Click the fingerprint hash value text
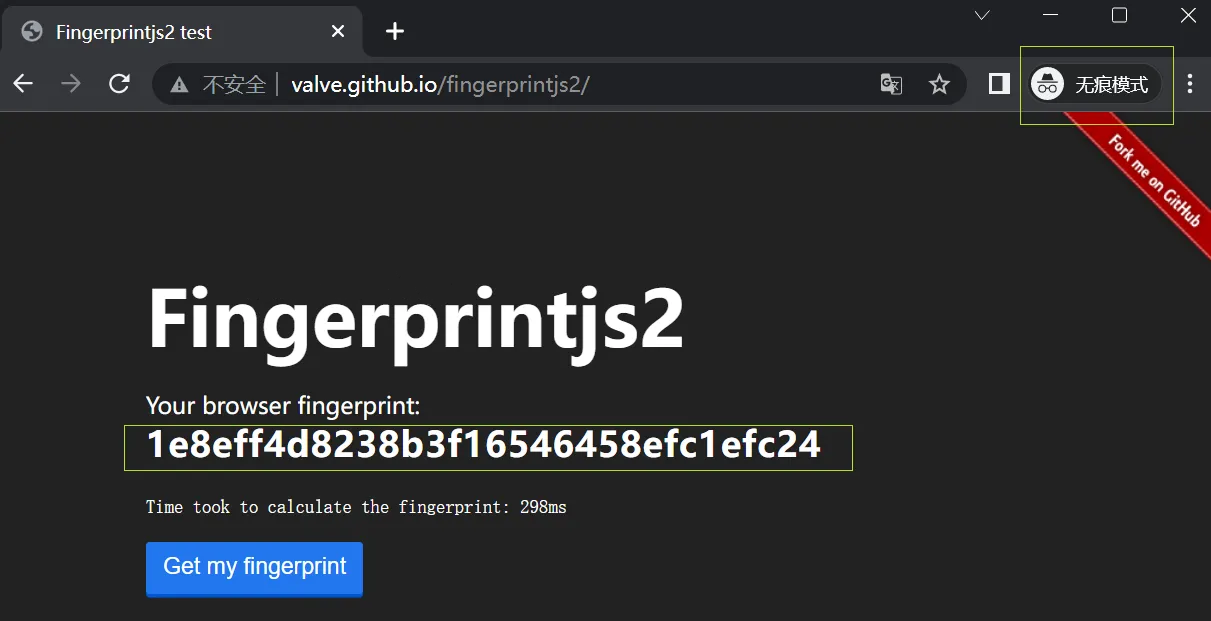The image size is (1211, 621). point(484,445)
